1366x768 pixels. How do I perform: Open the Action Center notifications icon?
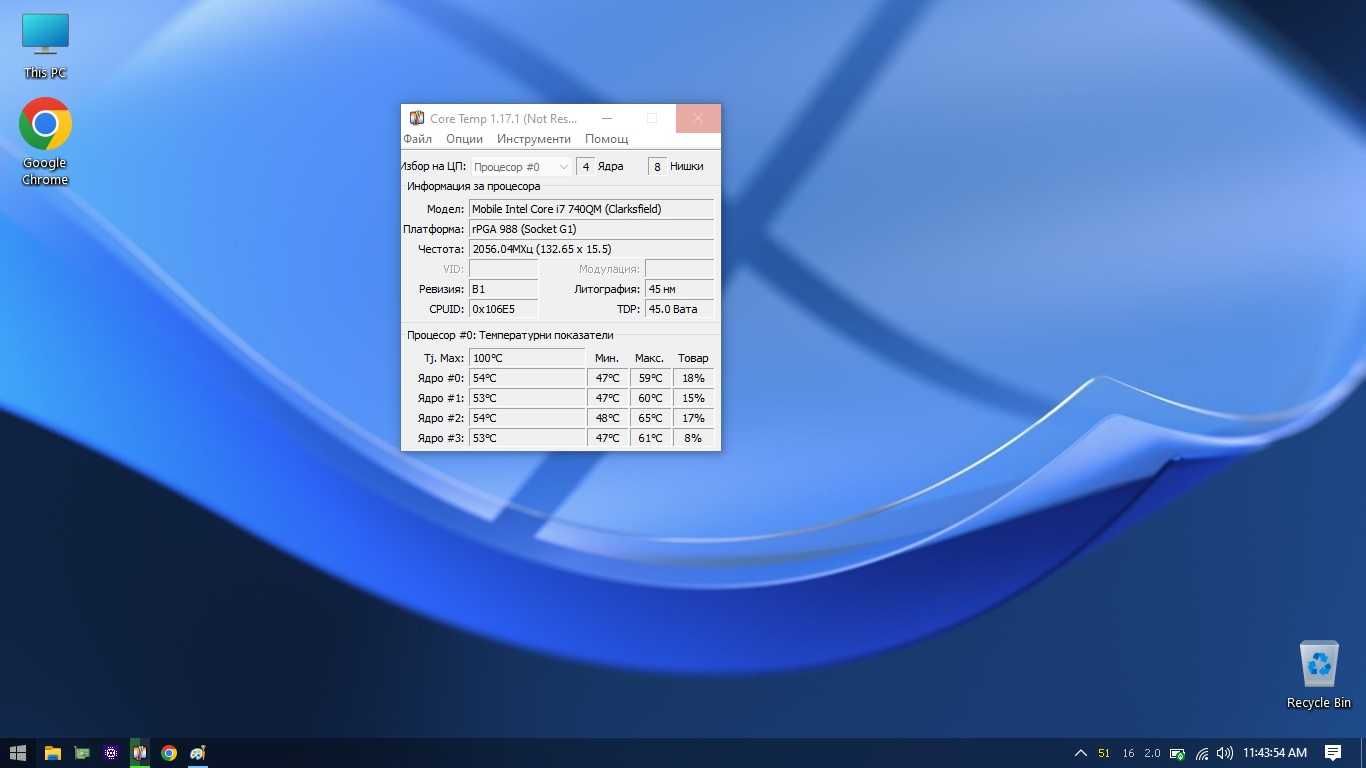[1333, 753]
